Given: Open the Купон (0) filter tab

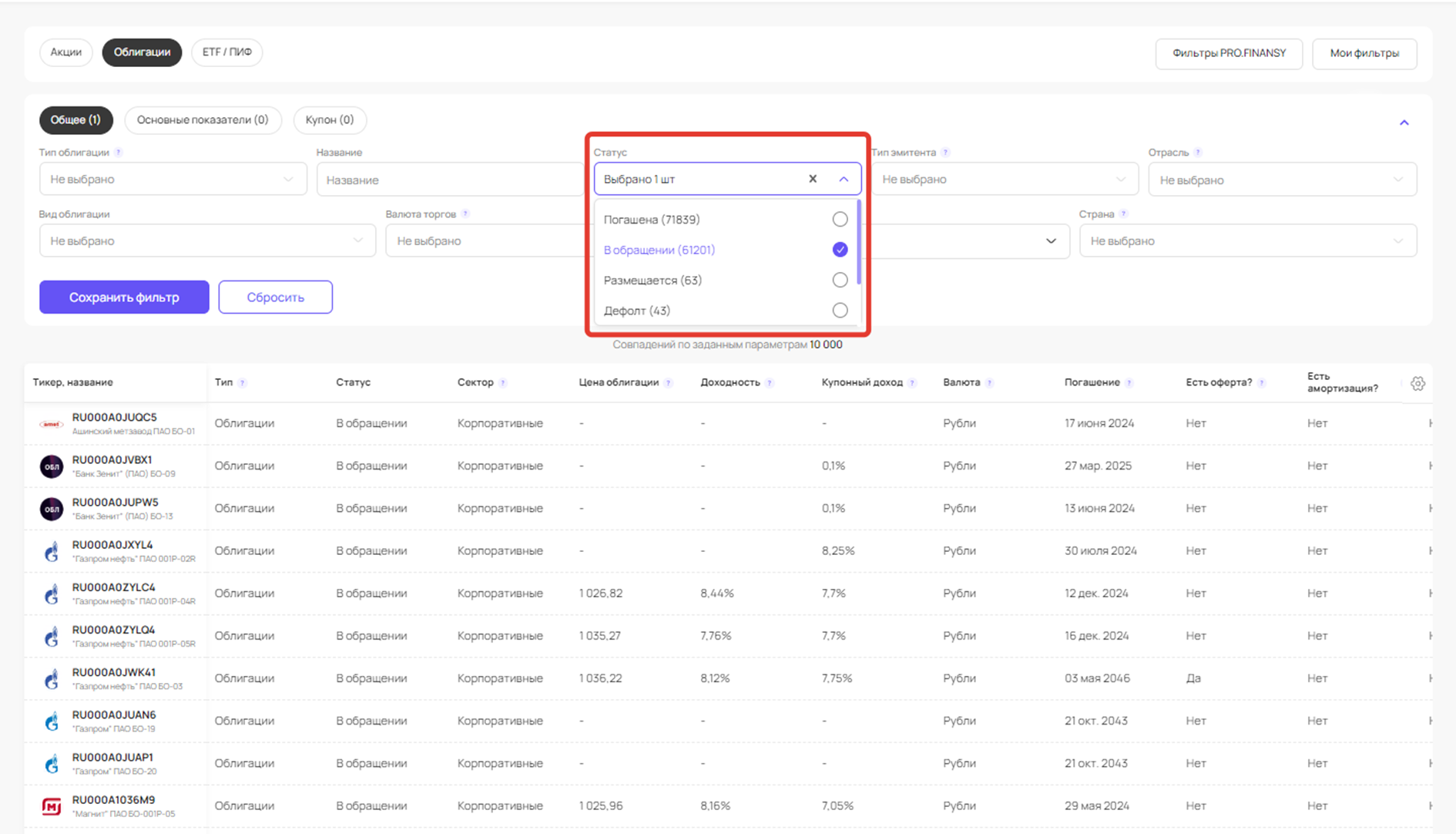Looking at the screenshot, I should [330, 120].
